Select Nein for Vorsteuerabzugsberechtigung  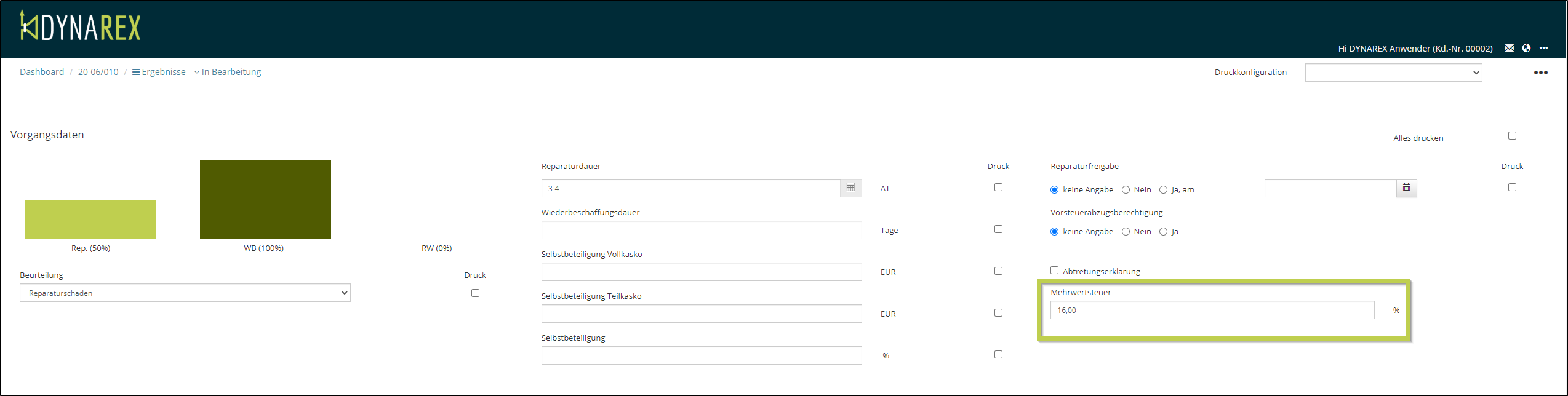pyautogui.click(x=1126, y=232)
